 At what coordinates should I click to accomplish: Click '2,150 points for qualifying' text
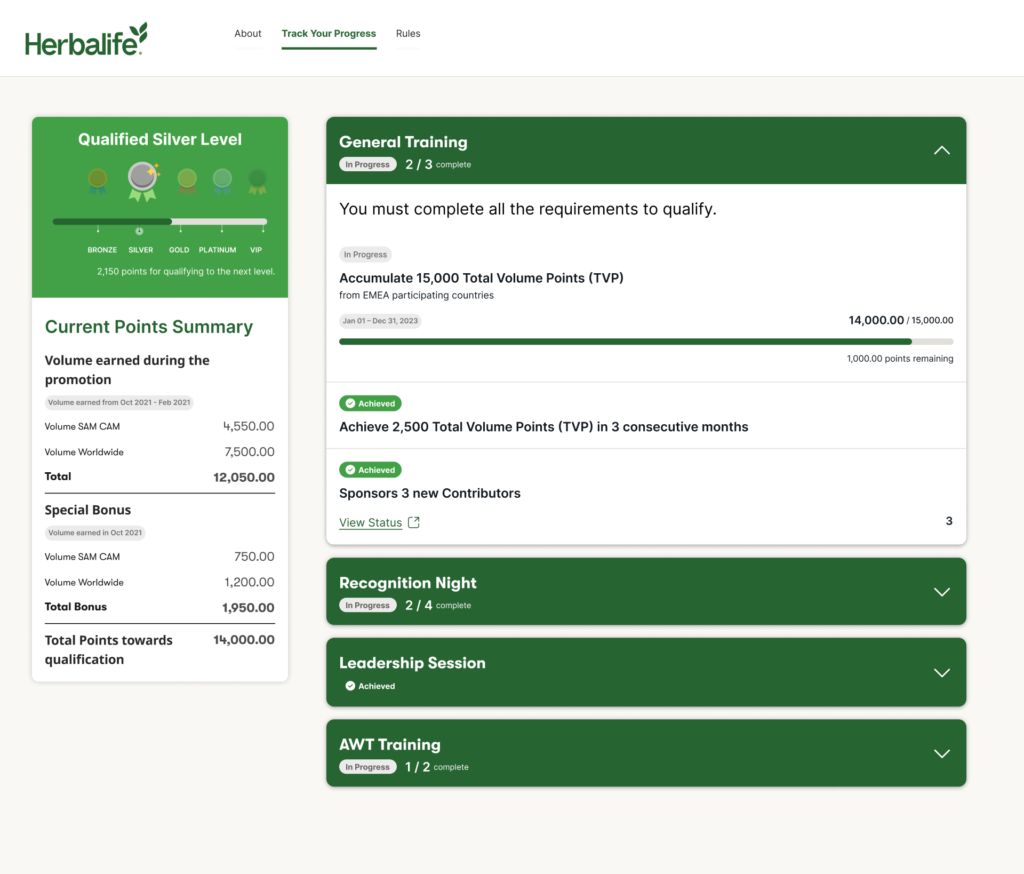pos(186,272)
